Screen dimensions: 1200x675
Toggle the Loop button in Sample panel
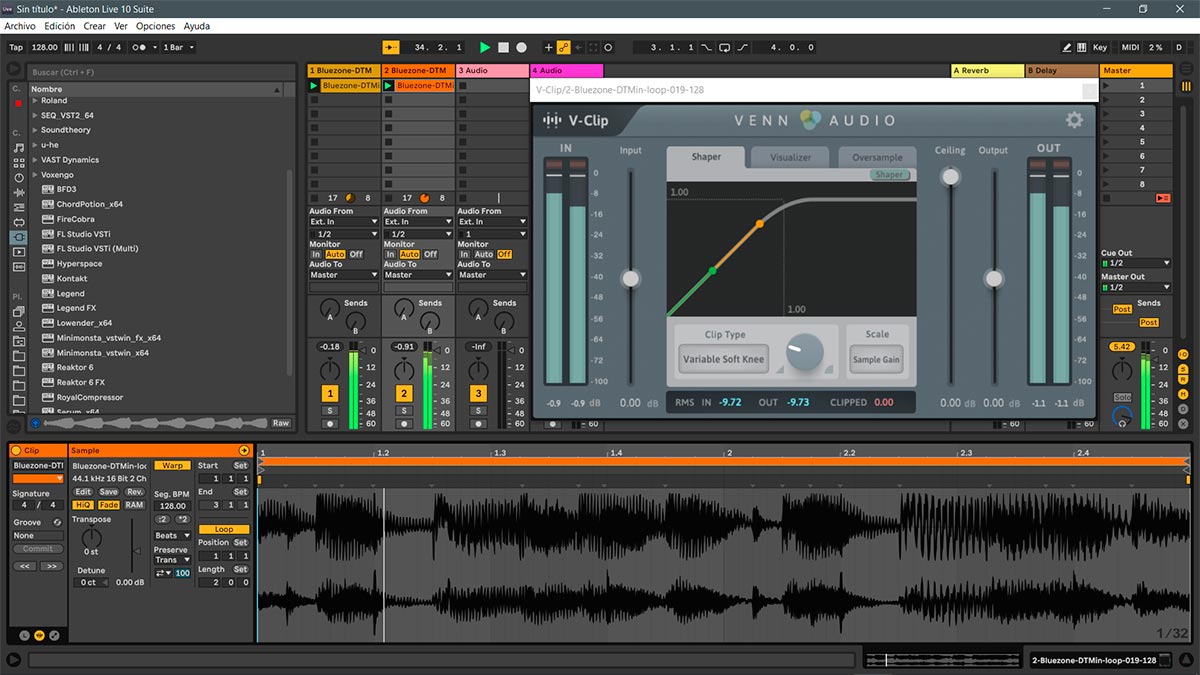pos(224,529)
